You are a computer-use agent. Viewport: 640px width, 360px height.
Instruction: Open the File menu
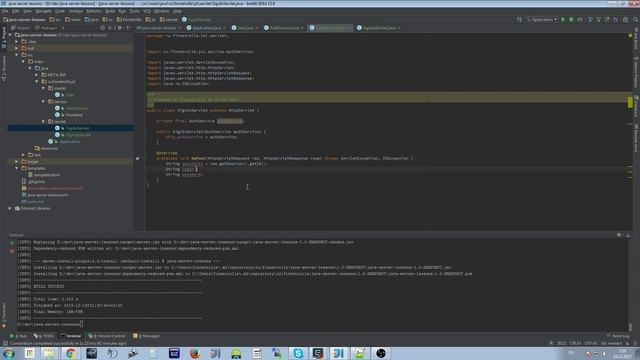click(4, 11)
